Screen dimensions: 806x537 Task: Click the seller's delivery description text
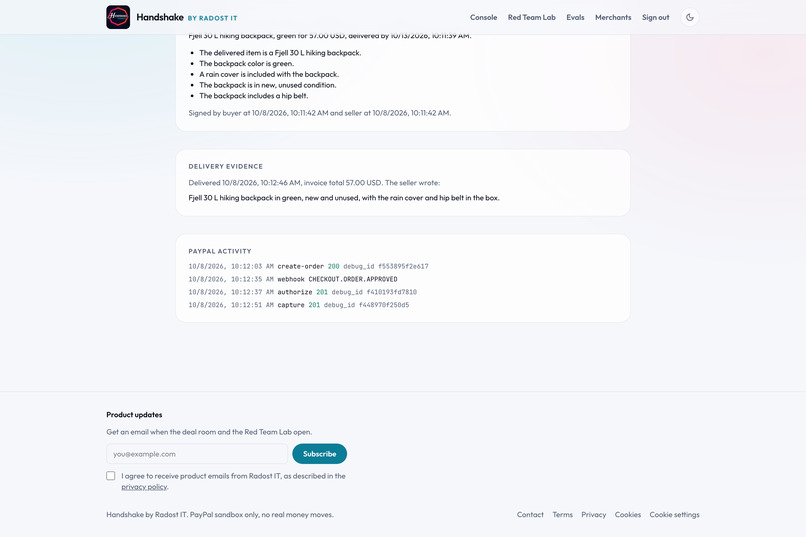coord(344,198)
